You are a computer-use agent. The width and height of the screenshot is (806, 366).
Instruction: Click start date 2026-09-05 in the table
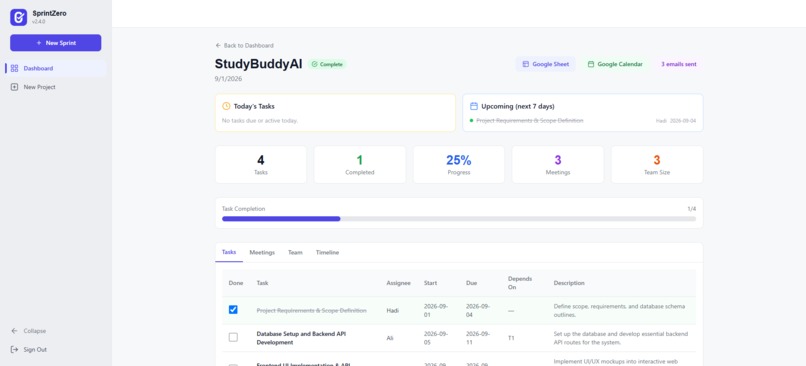click(x=436, y=338)
